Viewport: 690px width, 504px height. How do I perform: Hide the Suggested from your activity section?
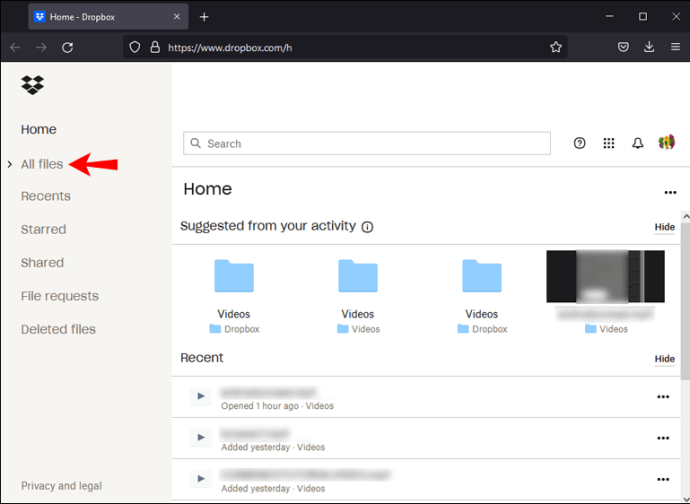pos(664,227)
